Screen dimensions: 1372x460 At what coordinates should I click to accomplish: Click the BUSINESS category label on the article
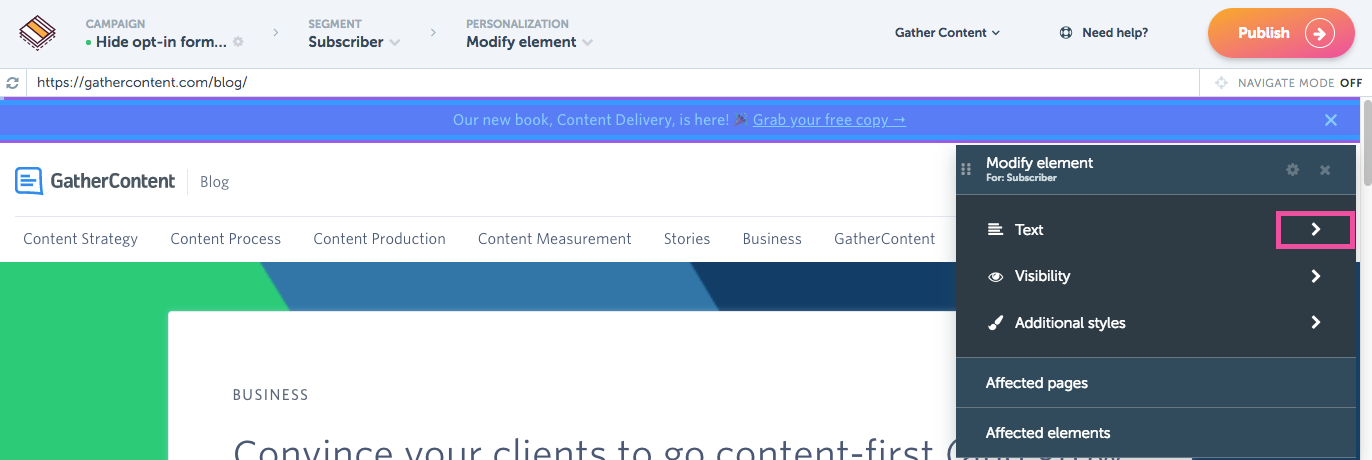click(271, 395)
